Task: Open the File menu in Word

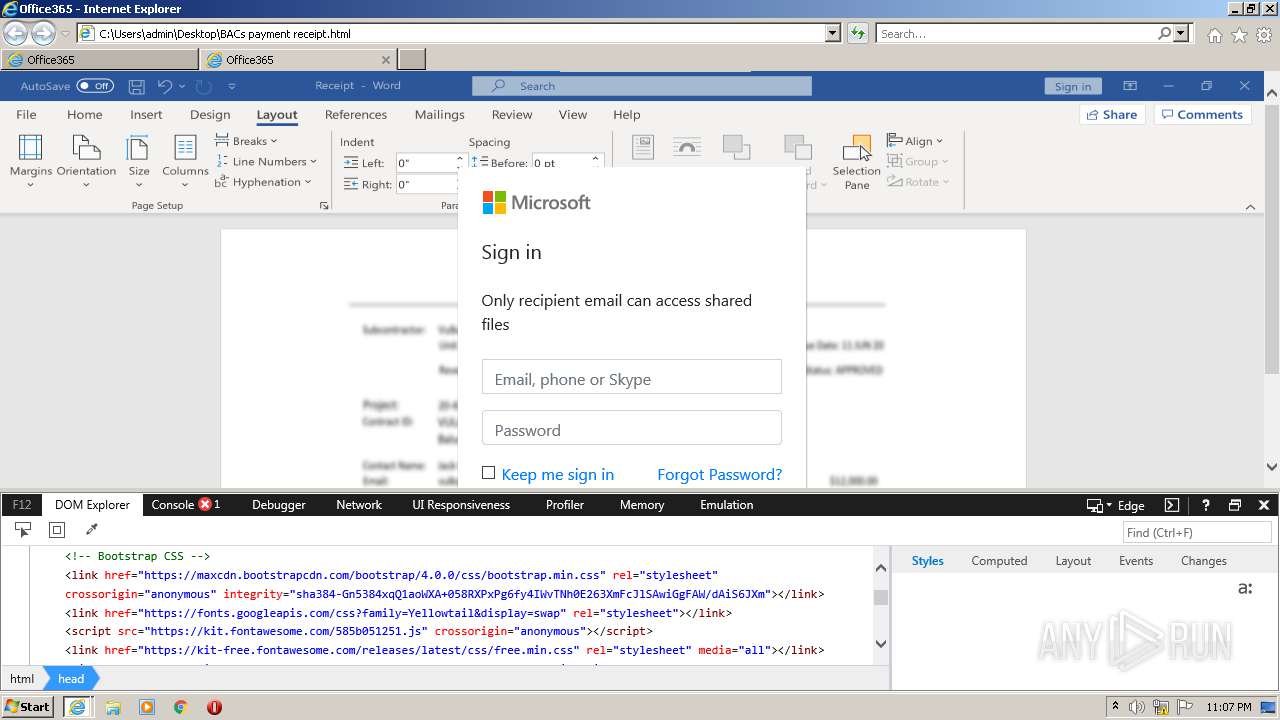Action: (x=27, y=114)
